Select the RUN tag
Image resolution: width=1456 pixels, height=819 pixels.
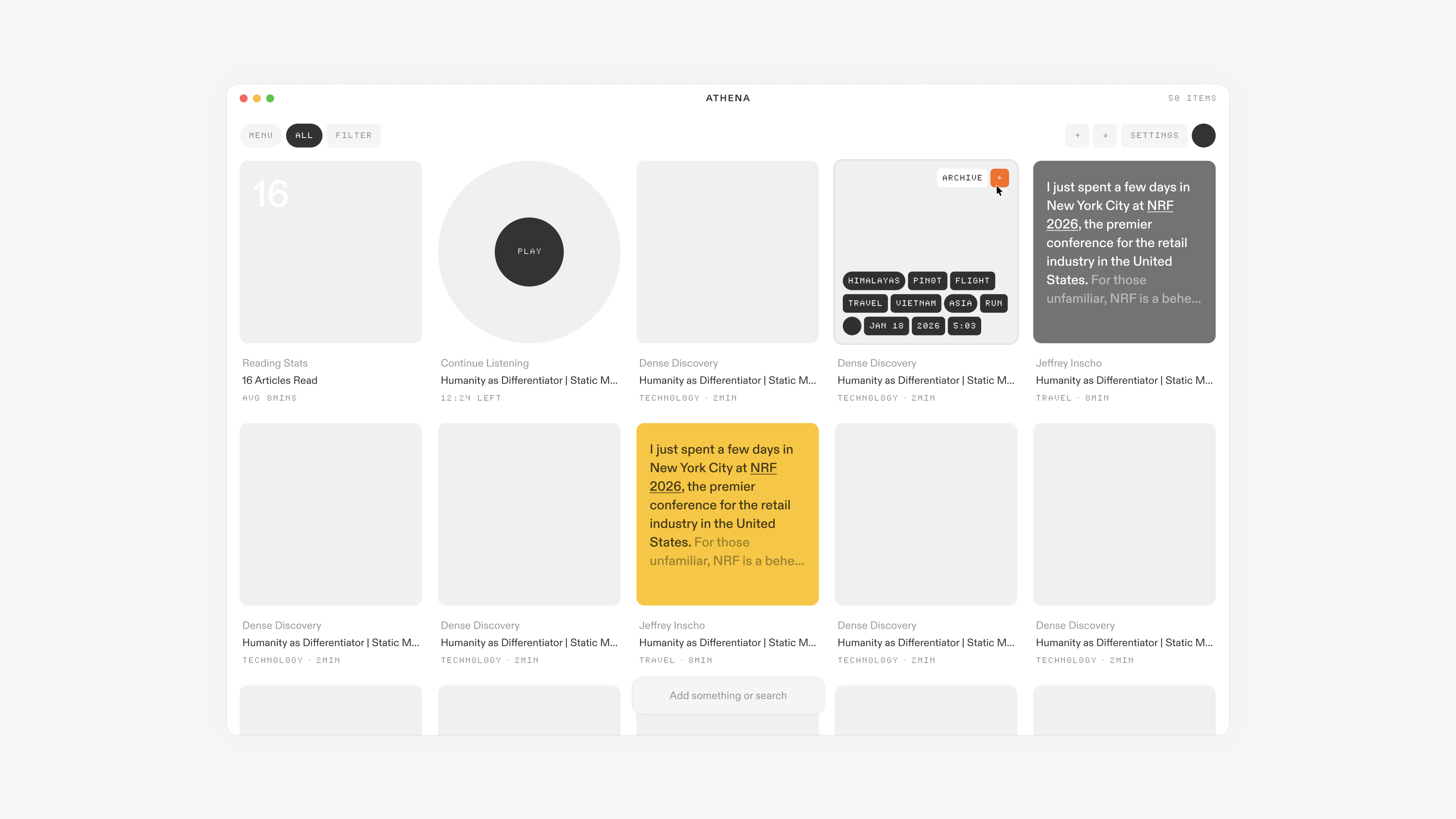(x=994, y=303)
